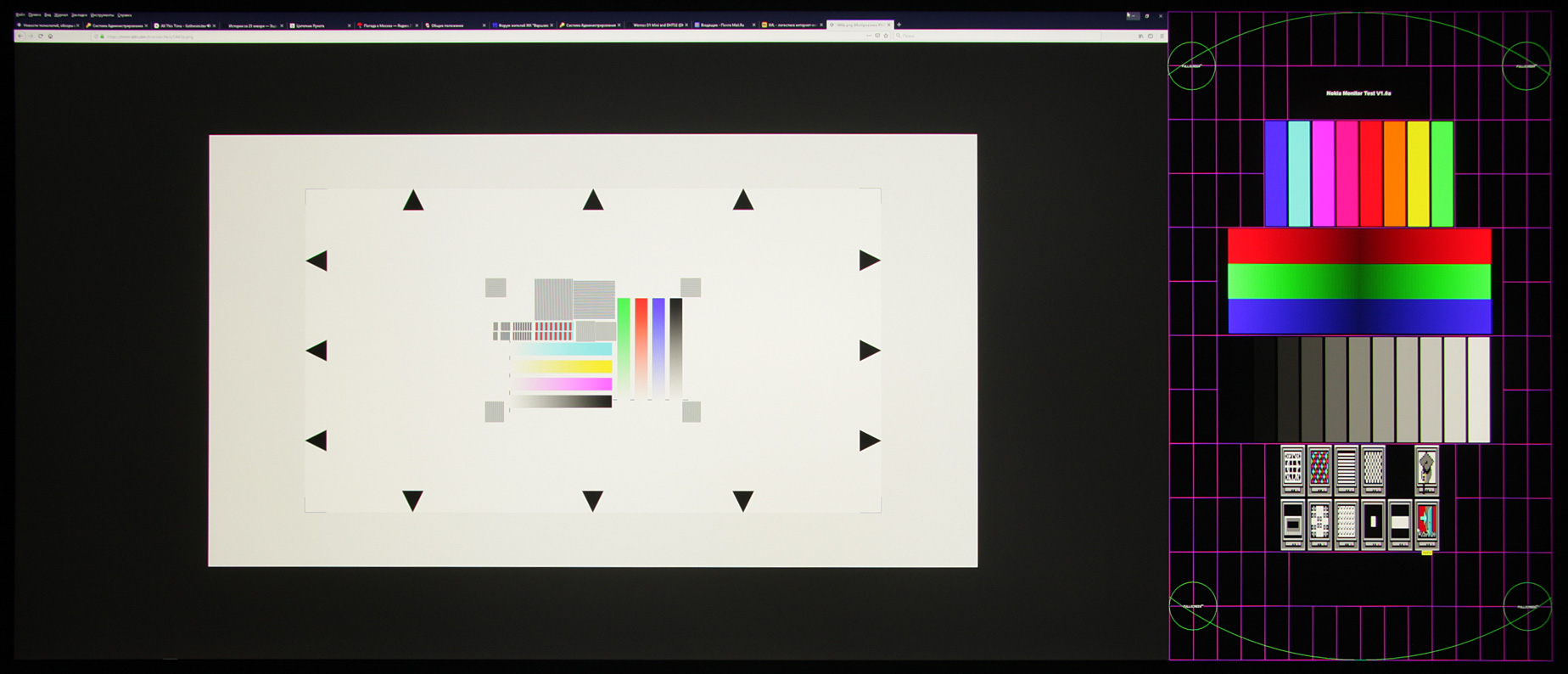Open the browser hamburger menu

(1162, 36)
